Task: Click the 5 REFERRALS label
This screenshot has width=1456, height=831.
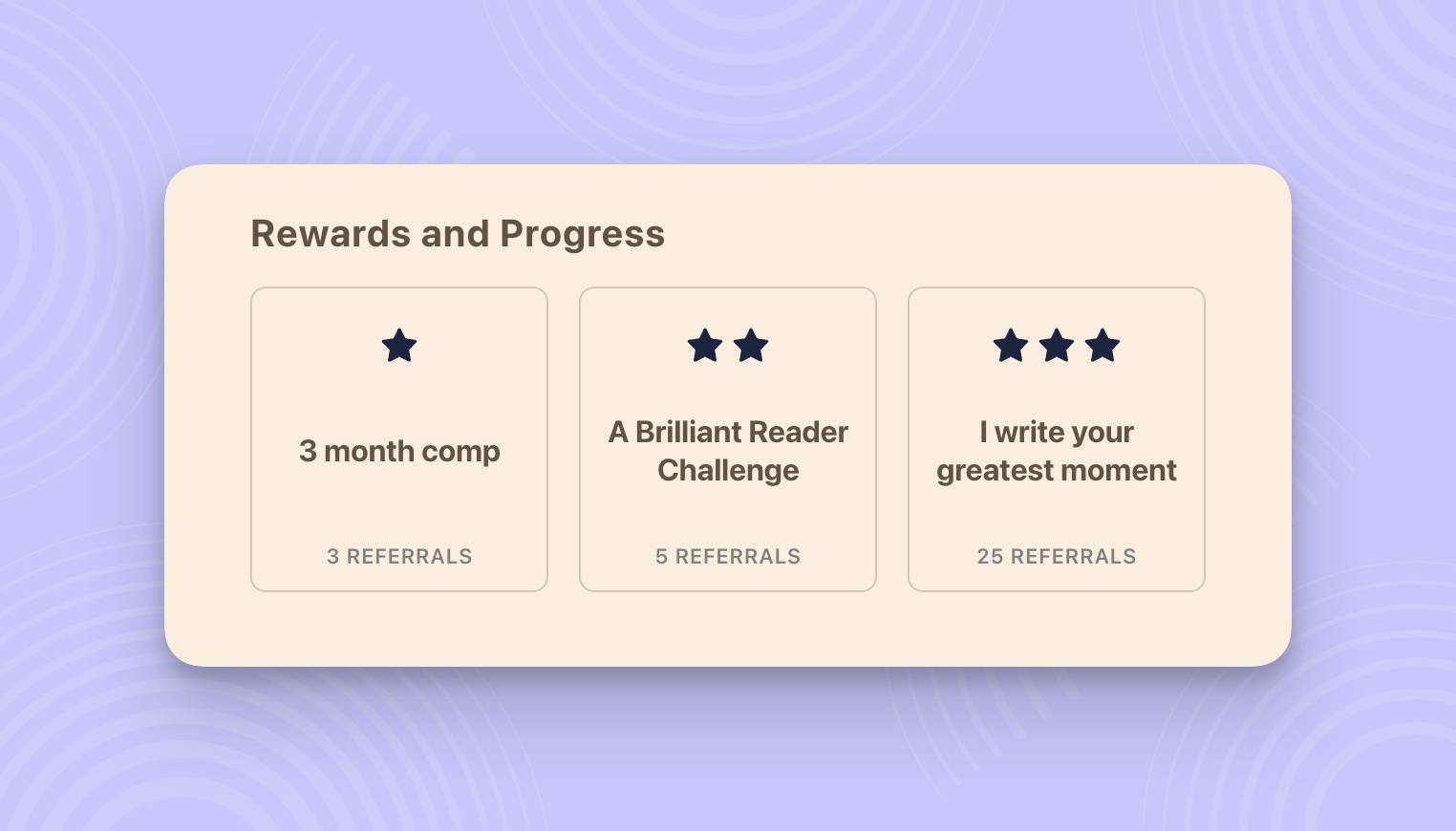Action: click(x=728, y=556)
